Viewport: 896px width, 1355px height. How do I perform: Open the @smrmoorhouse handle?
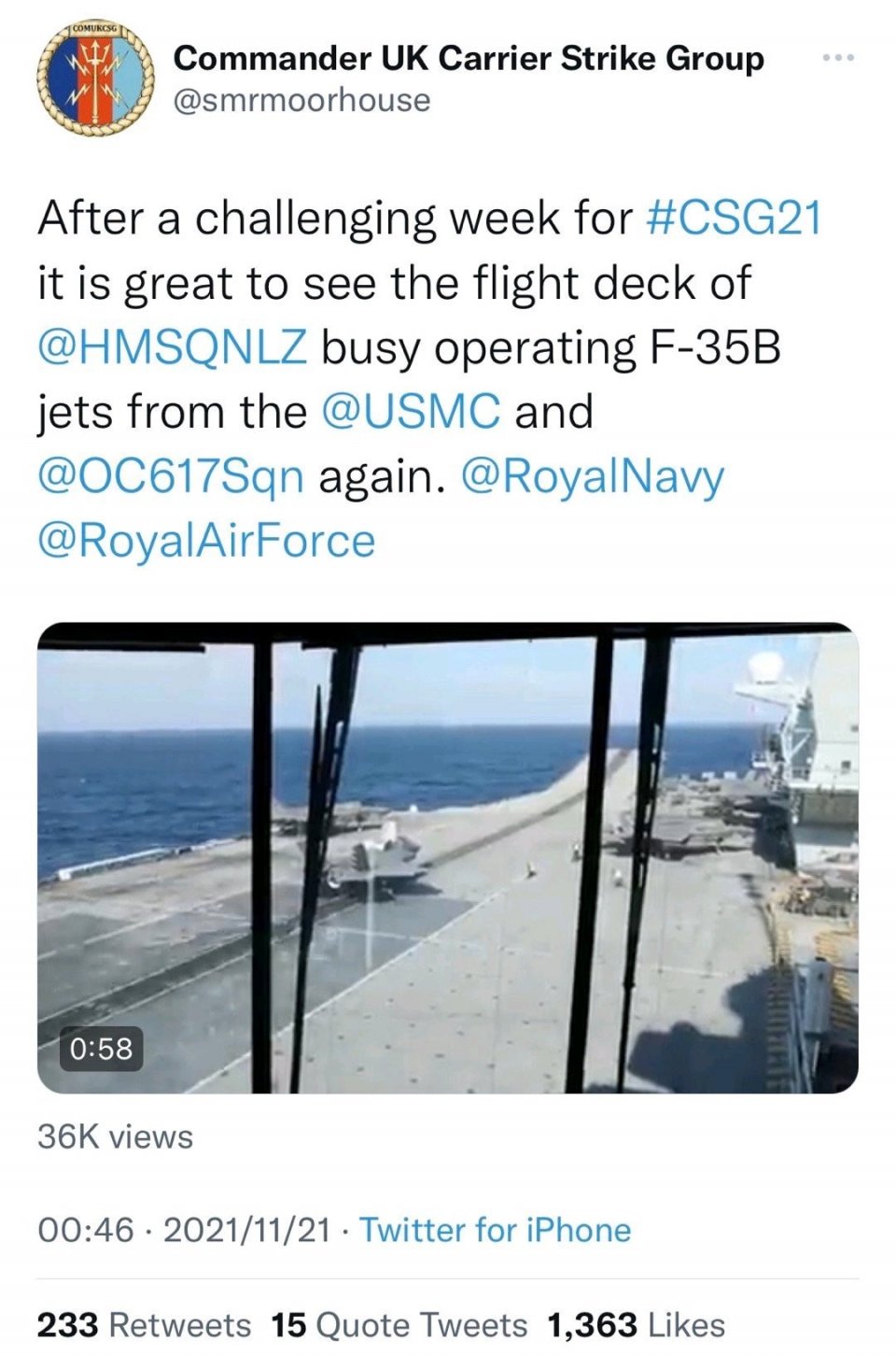click(302, 100)
